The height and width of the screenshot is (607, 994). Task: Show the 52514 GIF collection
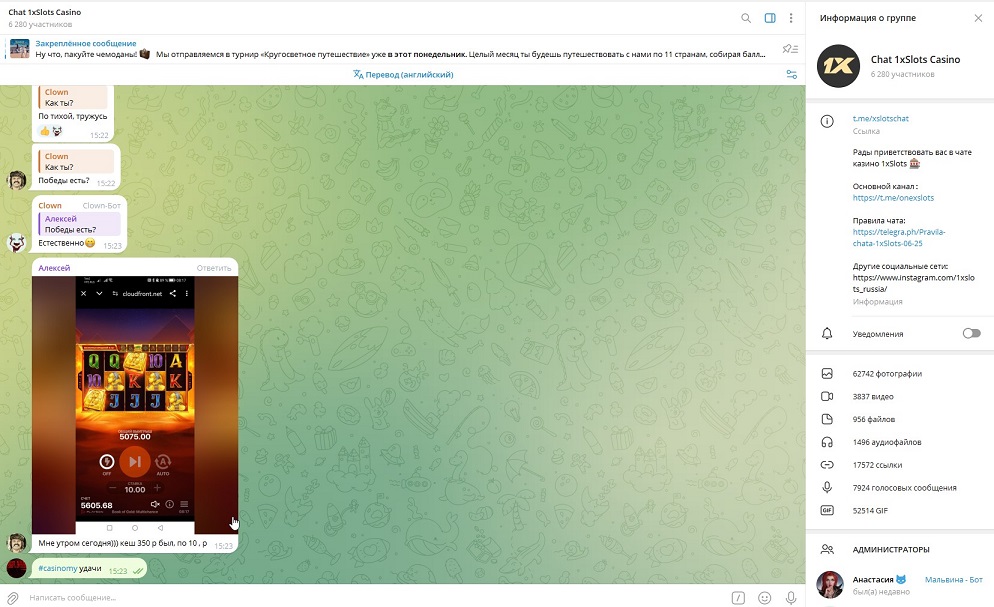pos(870,511)
